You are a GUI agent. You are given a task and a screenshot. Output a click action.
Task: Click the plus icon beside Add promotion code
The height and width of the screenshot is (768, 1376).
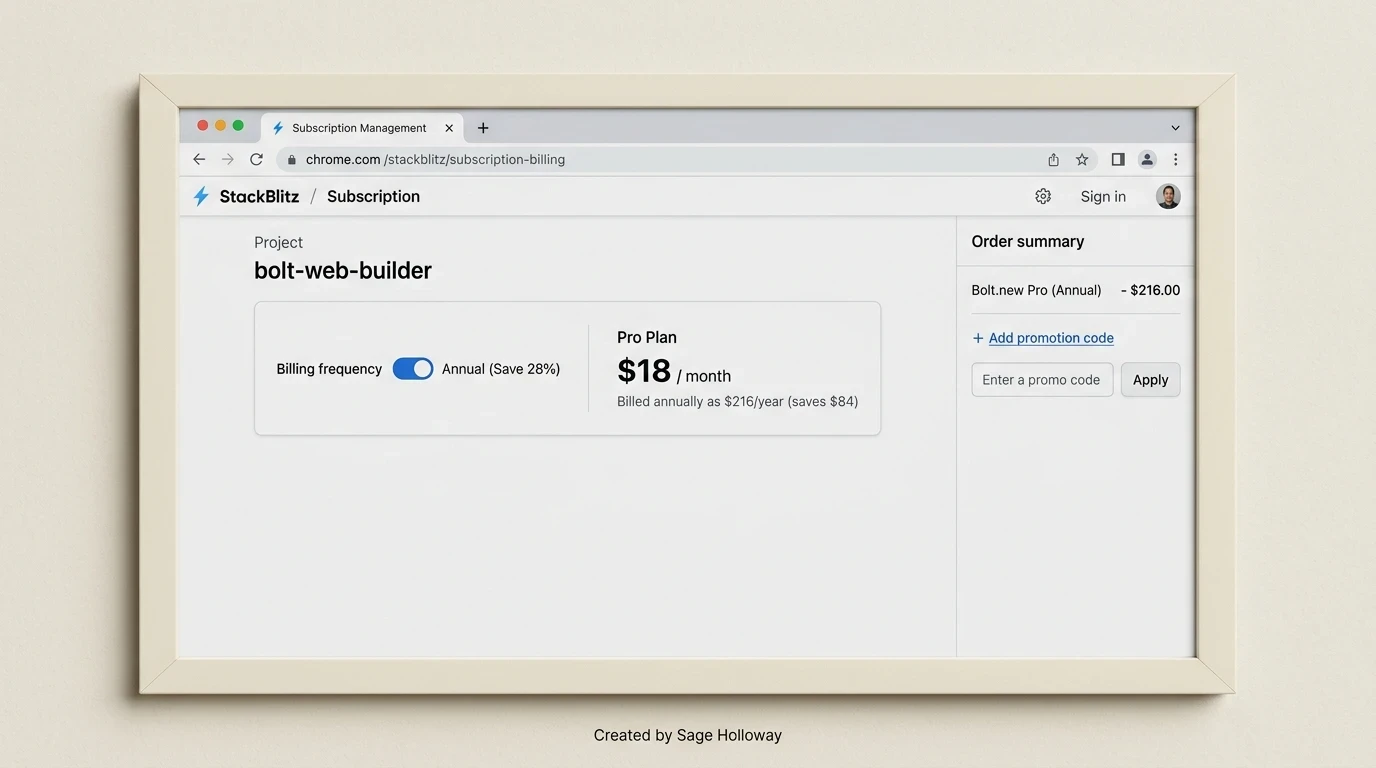coord(978,338)
